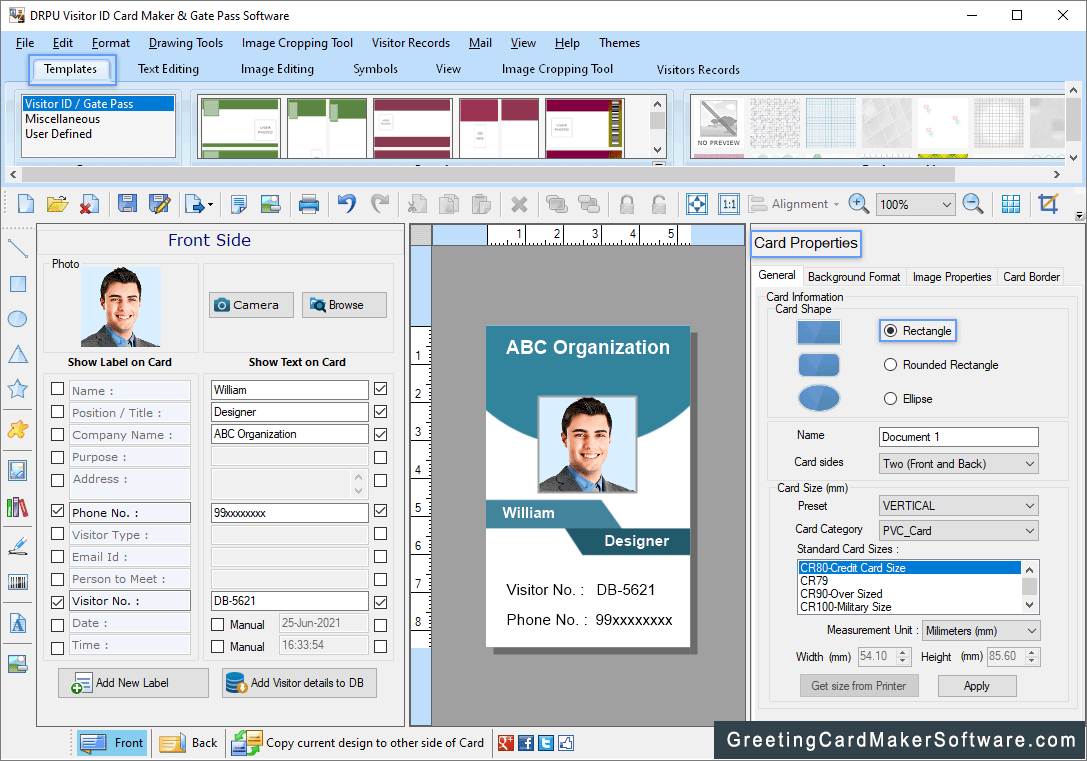
Task: Click the Save disk icon
Action: (x=127, y=204)
